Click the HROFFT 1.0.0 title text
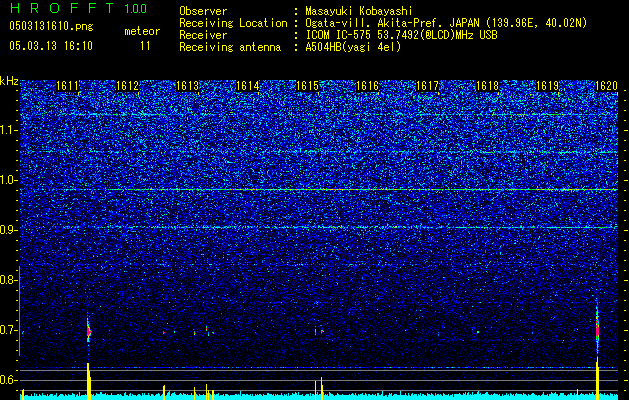 click(79, 8)
